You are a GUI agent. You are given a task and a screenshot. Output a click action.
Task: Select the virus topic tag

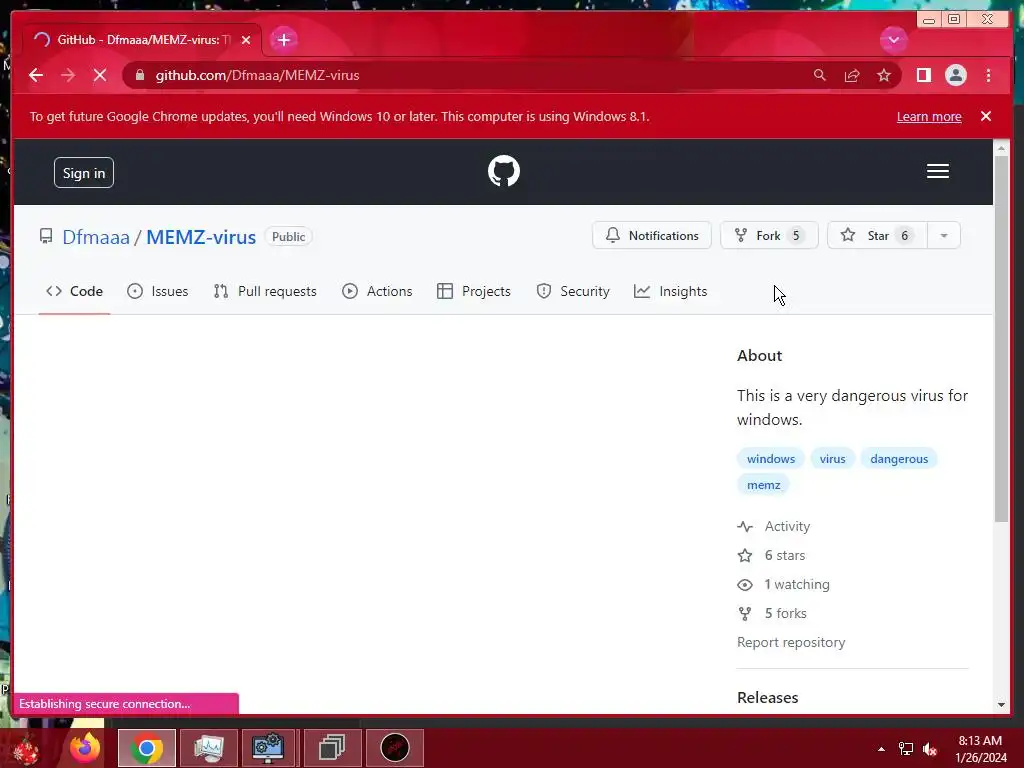click(x=833, y=458)
